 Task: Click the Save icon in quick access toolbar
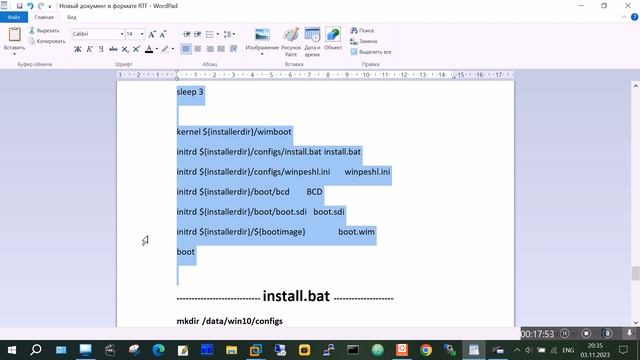(x=19, y=6)
